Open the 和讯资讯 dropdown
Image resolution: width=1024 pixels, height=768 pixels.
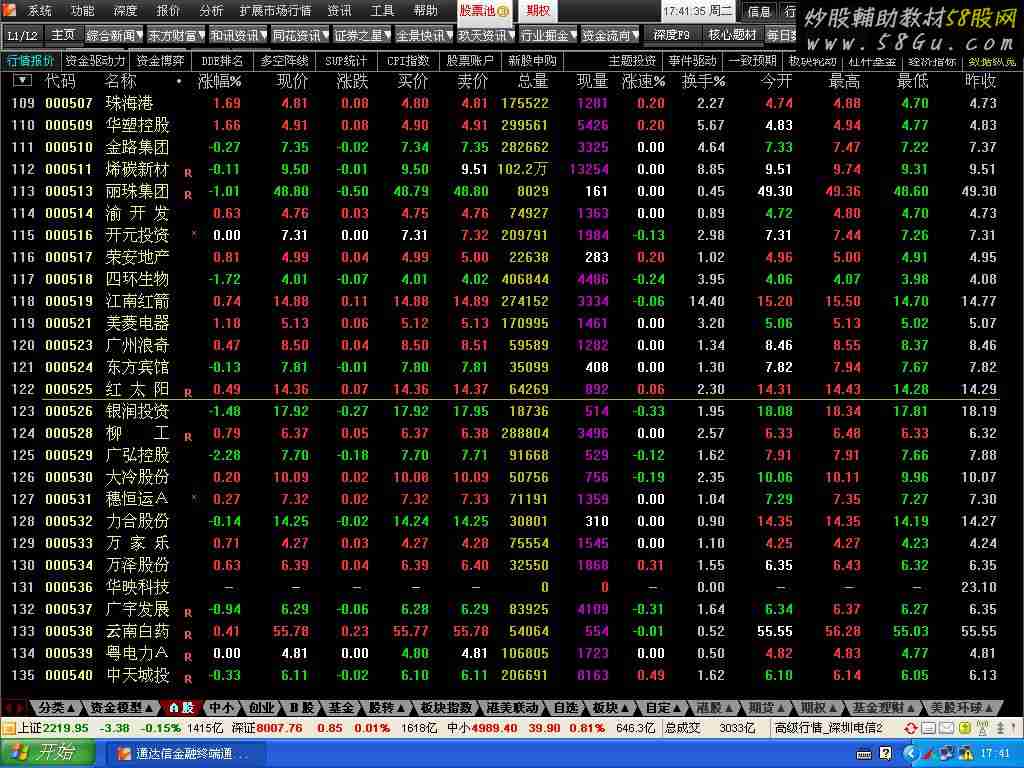tap(238, 35)
